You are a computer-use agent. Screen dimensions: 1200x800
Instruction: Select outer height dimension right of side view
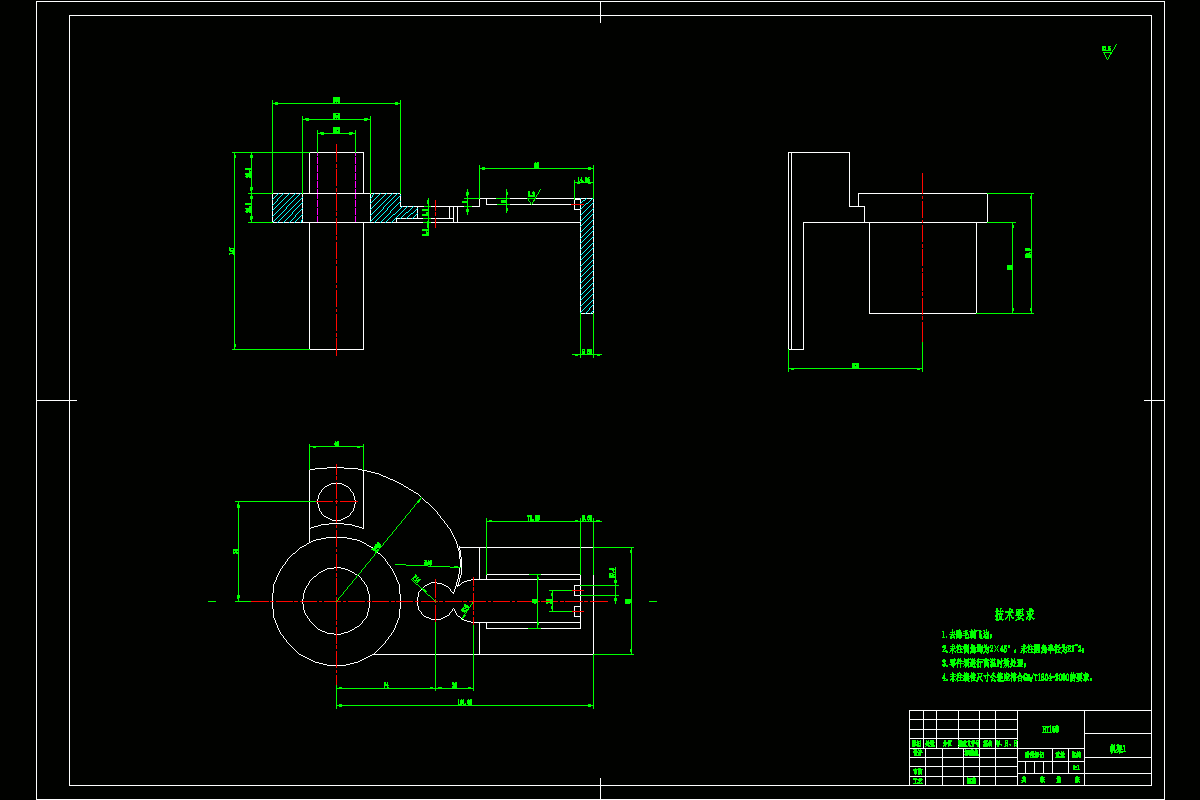coord(1030,254)
